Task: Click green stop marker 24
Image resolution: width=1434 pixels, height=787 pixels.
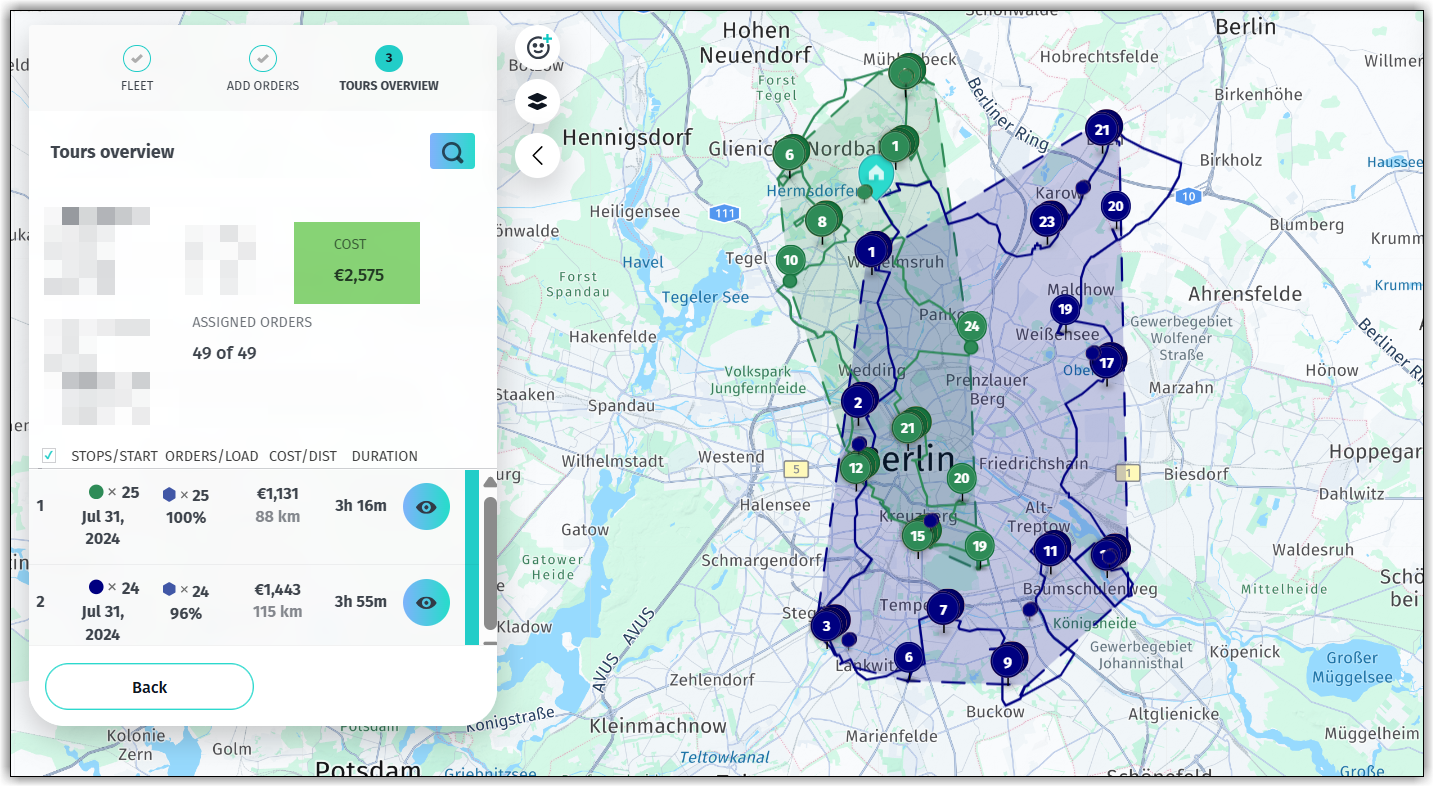Action: click(971, 326)
